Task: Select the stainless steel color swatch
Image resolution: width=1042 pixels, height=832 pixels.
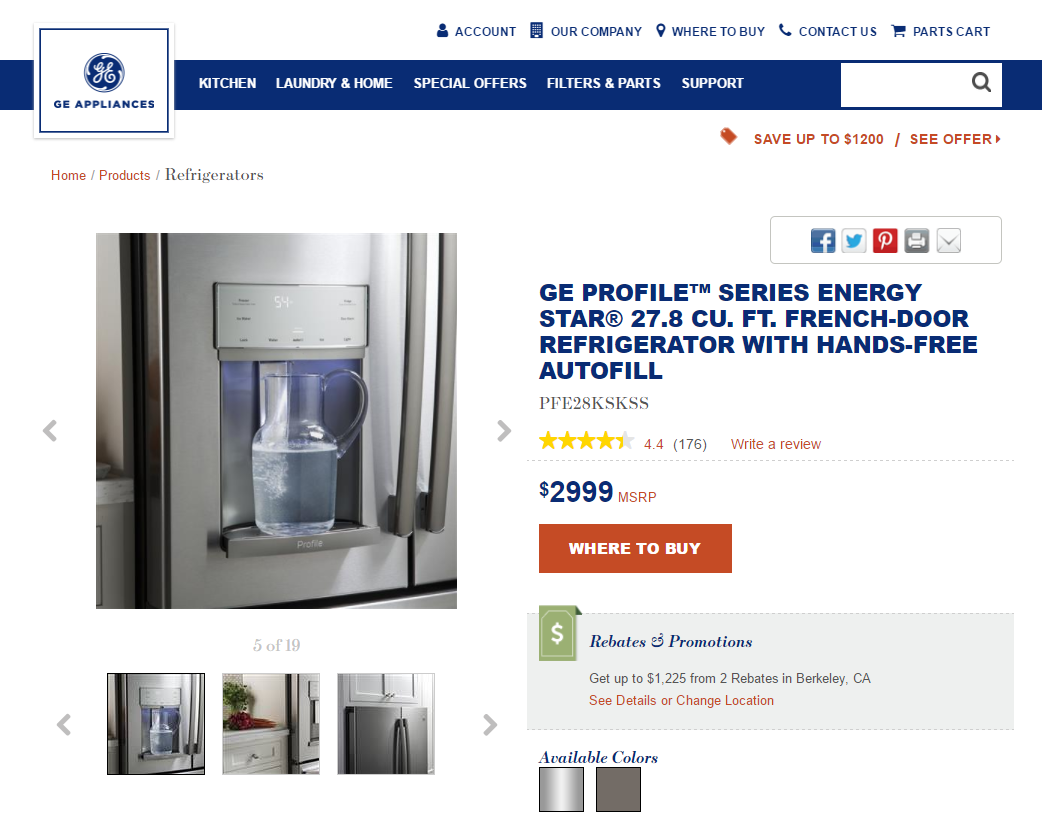Action: coord(562,789)
